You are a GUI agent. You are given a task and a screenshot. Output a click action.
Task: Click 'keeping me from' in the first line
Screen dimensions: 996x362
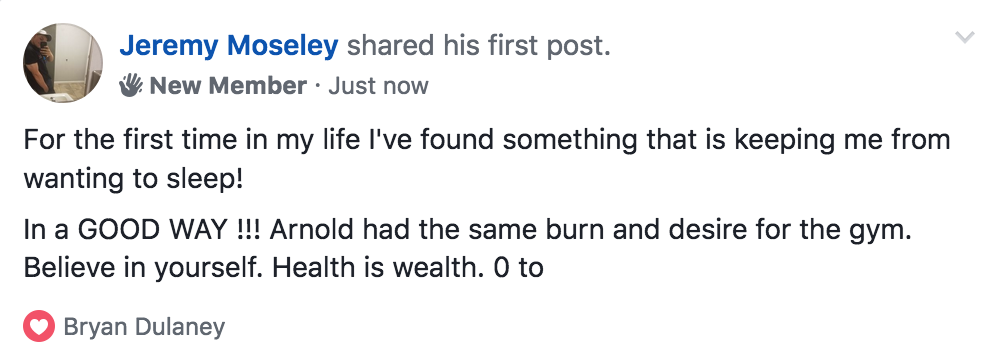click(x=842, y=141)
